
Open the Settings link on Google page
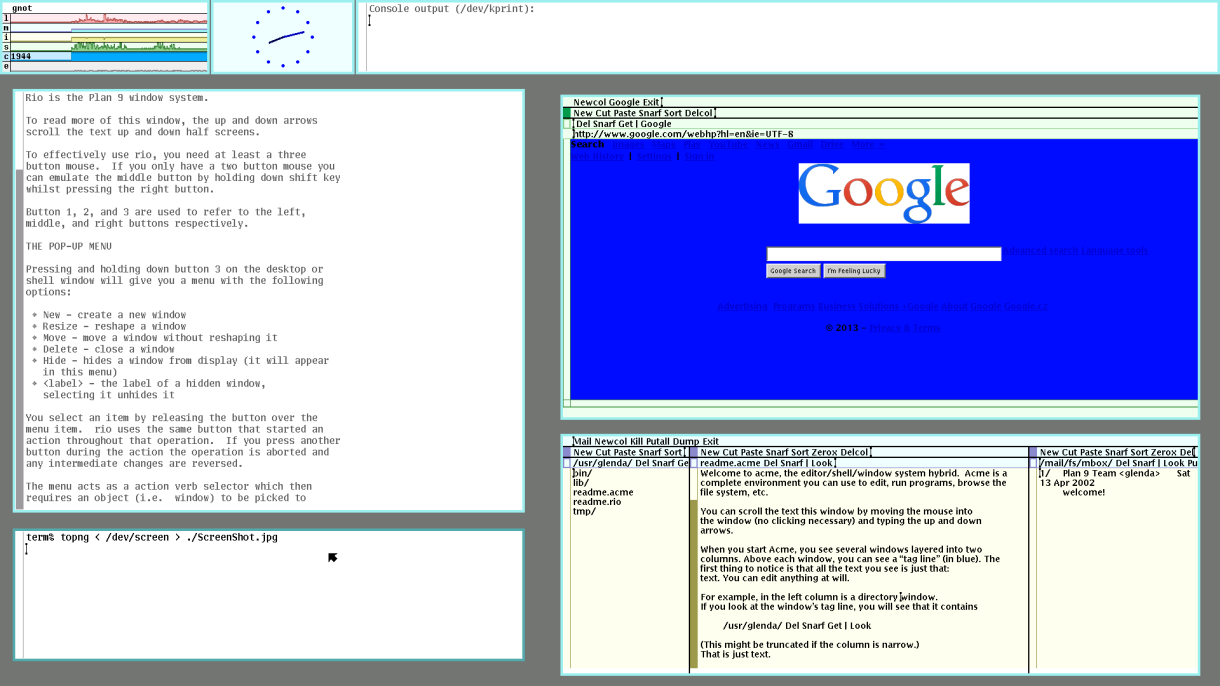(x=654, y=156)
